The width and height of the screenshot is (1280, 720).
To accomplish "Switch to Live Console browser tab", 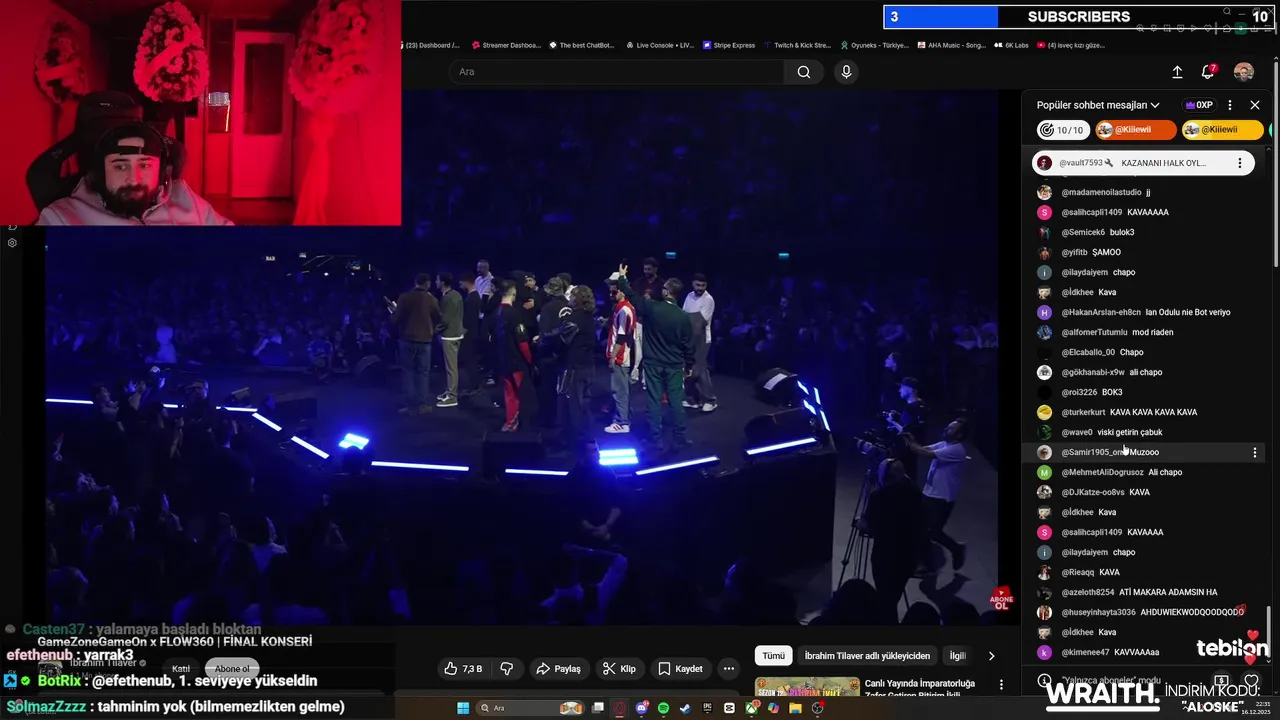I will [x=658, y=45].
